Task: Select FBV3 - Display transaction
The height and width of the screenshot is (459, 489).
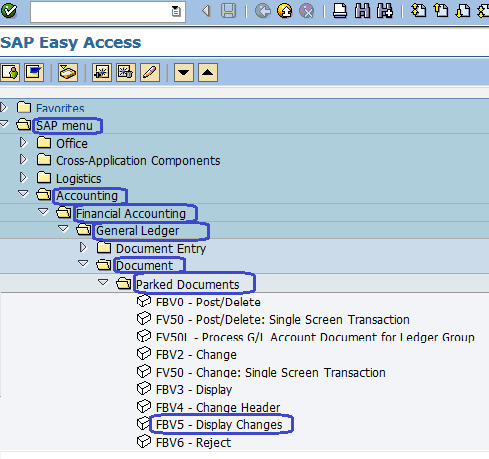Action: [x=194, y=390]
